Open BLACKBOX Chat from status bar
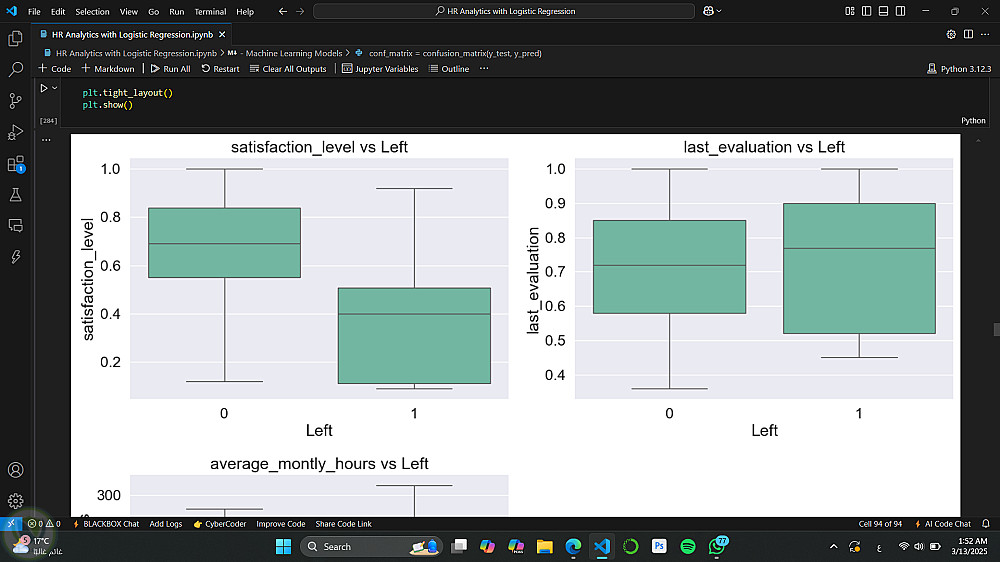 pos(106,524)
